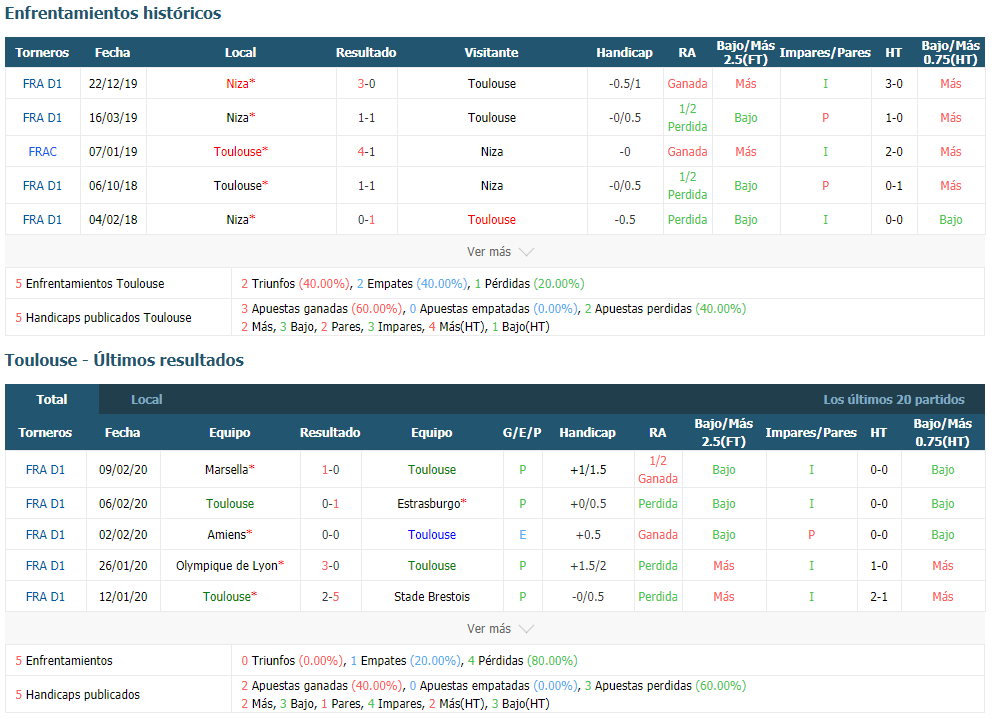Open FRA D1 link for 16/03/19 match
This screenshot has height=719, width=996.
point(43,118)
